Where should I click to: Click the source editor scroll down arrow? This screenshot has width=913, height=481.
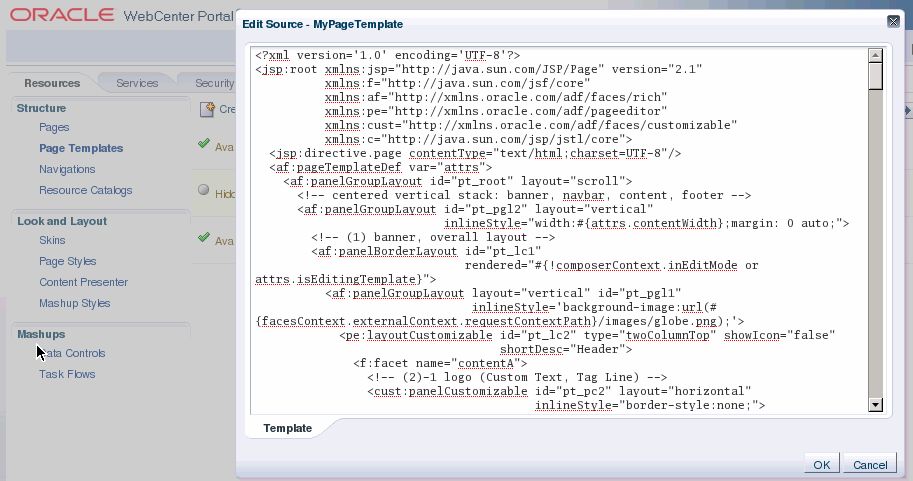point(875,405)
